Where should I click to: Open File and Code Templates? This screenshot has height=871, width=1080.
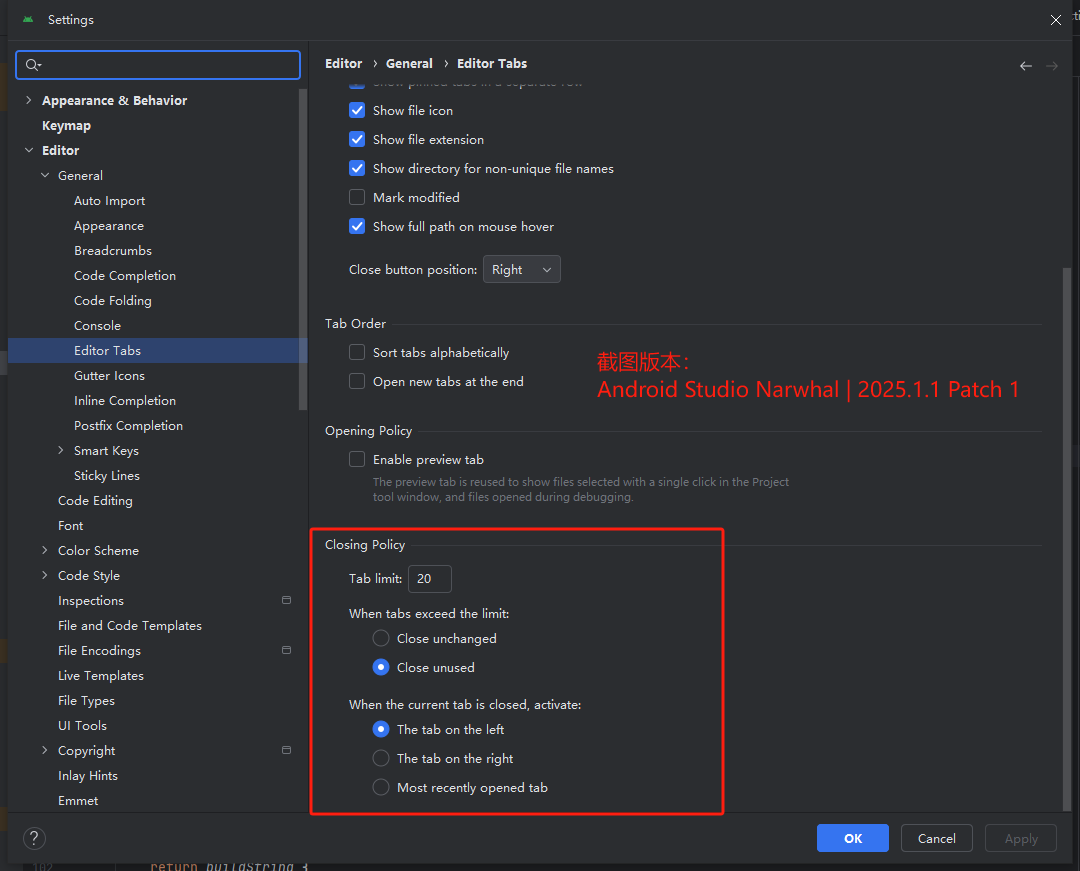point(129,625)
